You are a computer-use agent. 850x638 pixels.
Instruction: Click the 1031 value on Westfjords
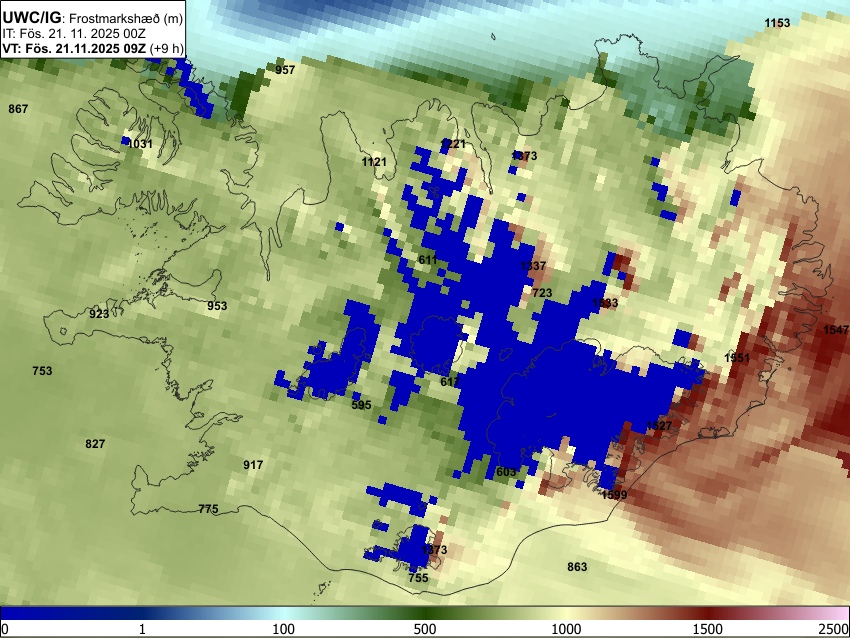click(140, 144)
